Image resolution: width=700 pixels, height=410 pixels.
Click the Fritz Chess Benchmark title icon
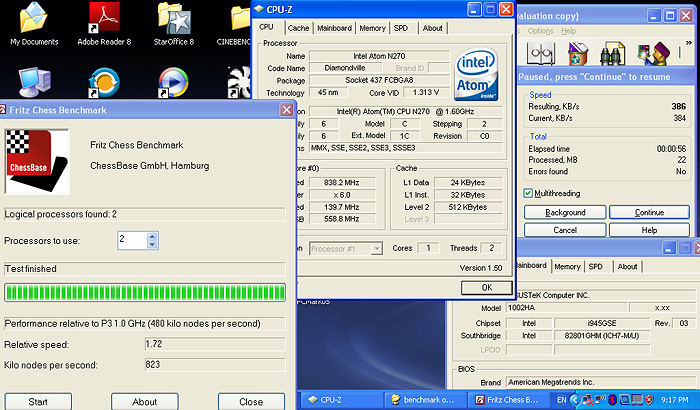[x=3, y=110]
